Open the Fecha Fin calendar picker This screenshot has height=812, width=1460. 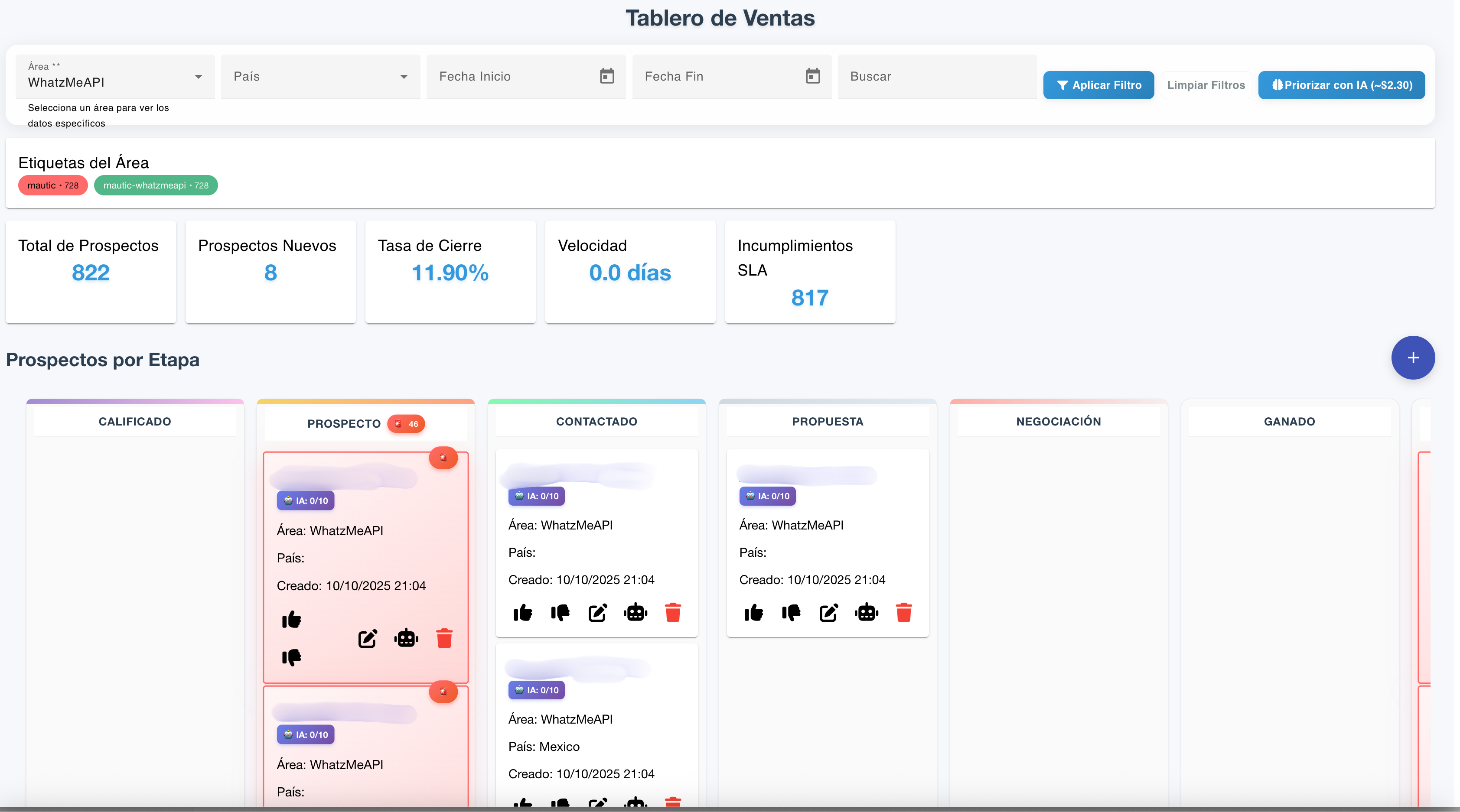click(x=813, y=76)
